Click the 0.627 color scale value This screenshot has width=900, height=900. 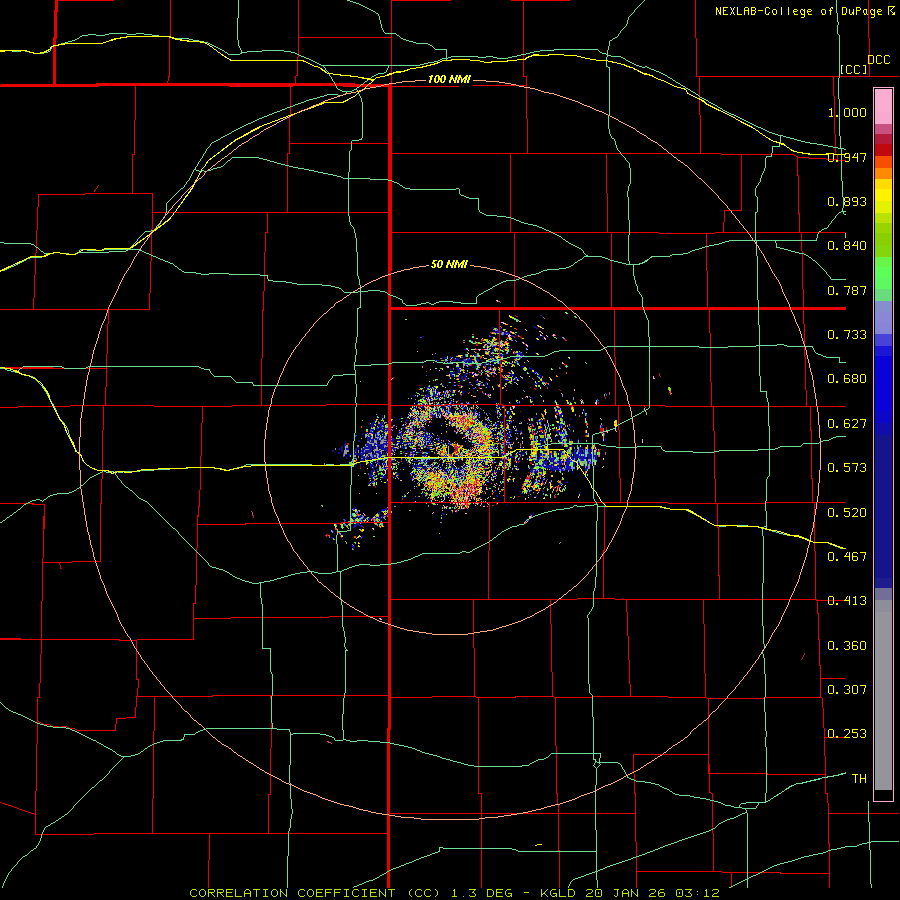tap(847, 424)
